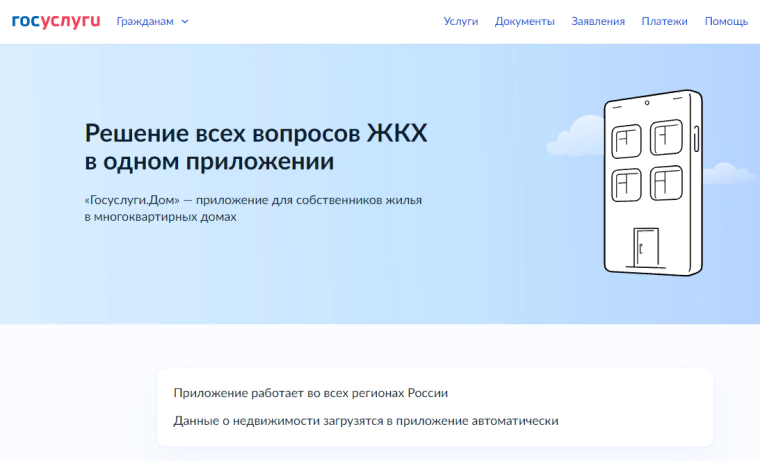Screen dimensions: 760x461
Task: Select Платежи in the top navigation
Action: (664, 21)
